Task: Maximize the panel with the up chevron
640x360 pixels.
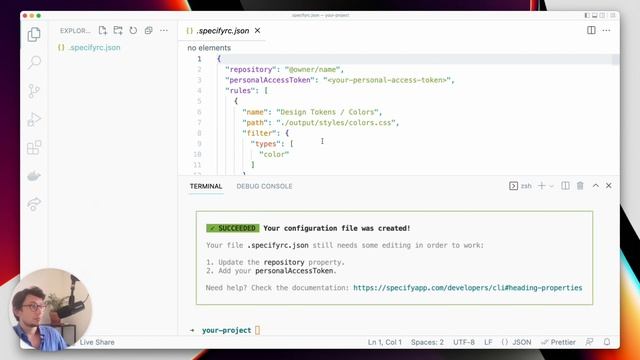Action: coord(596,186)
